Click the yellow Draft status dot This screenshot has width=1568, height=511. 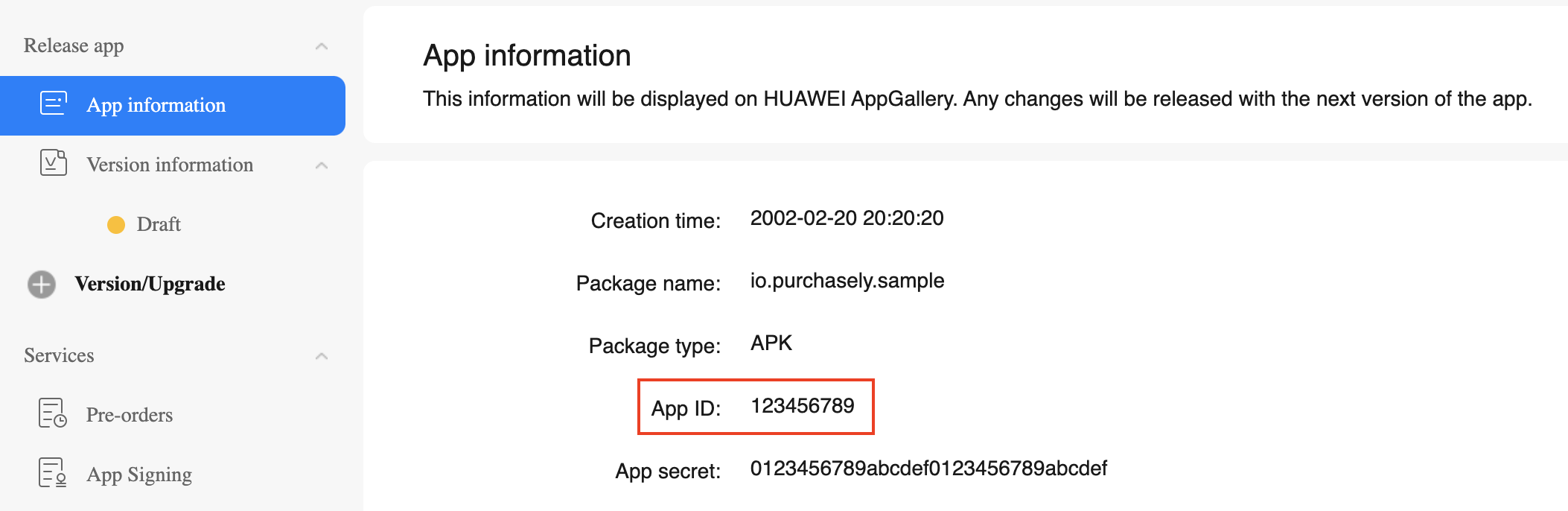tap(116, 224)
